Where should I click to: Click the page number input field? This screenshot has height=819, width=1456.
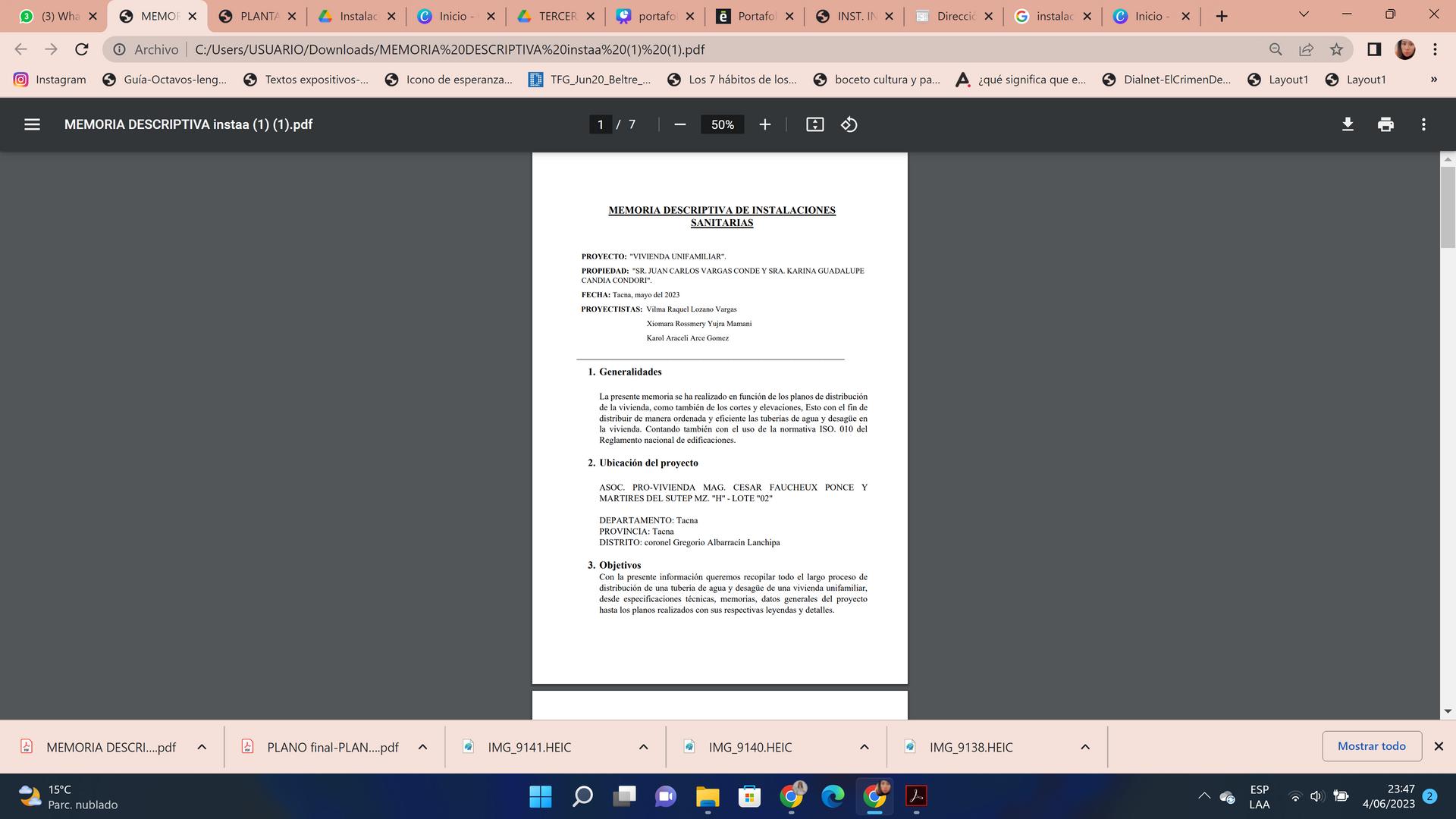(x=600, y=124)
